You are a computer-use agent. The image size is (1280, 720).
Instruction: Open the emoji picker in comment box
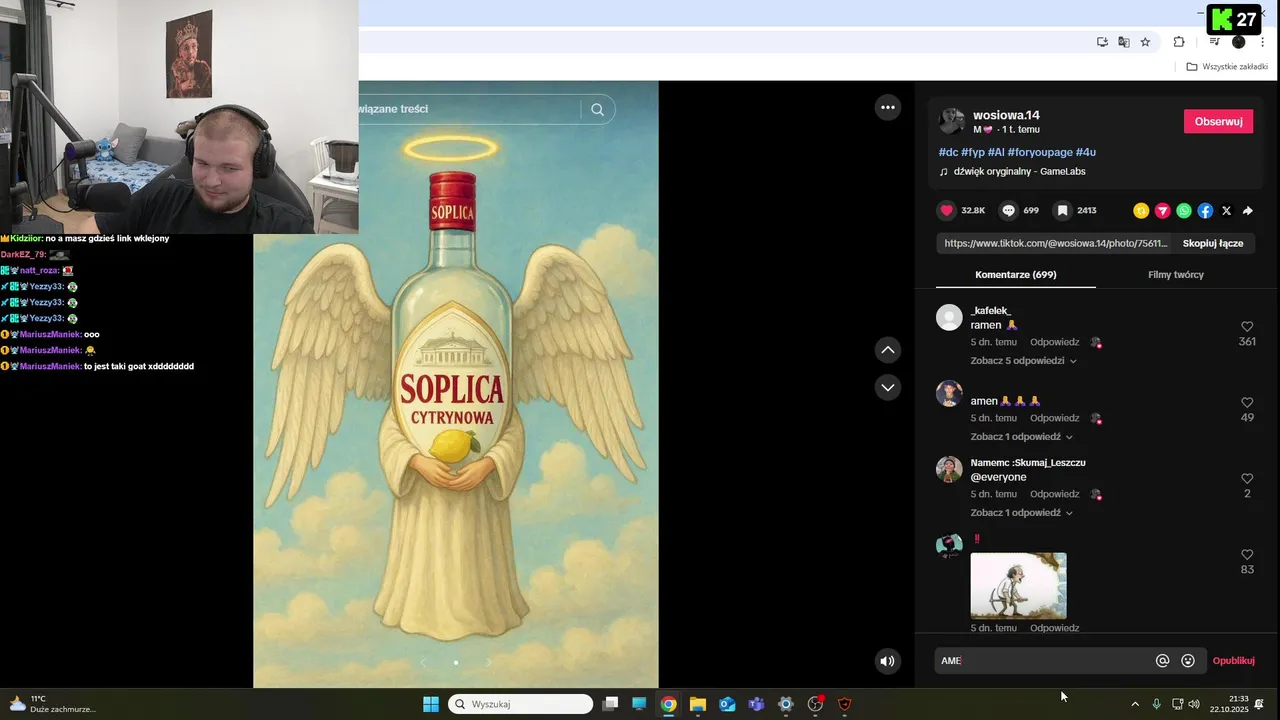[x=1188, y=661]
